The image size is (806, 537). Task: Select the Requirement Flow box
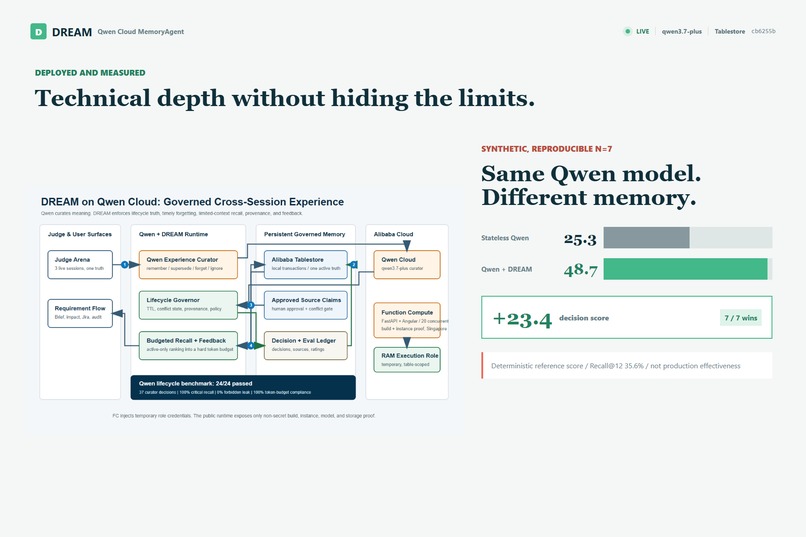point(80,313)
